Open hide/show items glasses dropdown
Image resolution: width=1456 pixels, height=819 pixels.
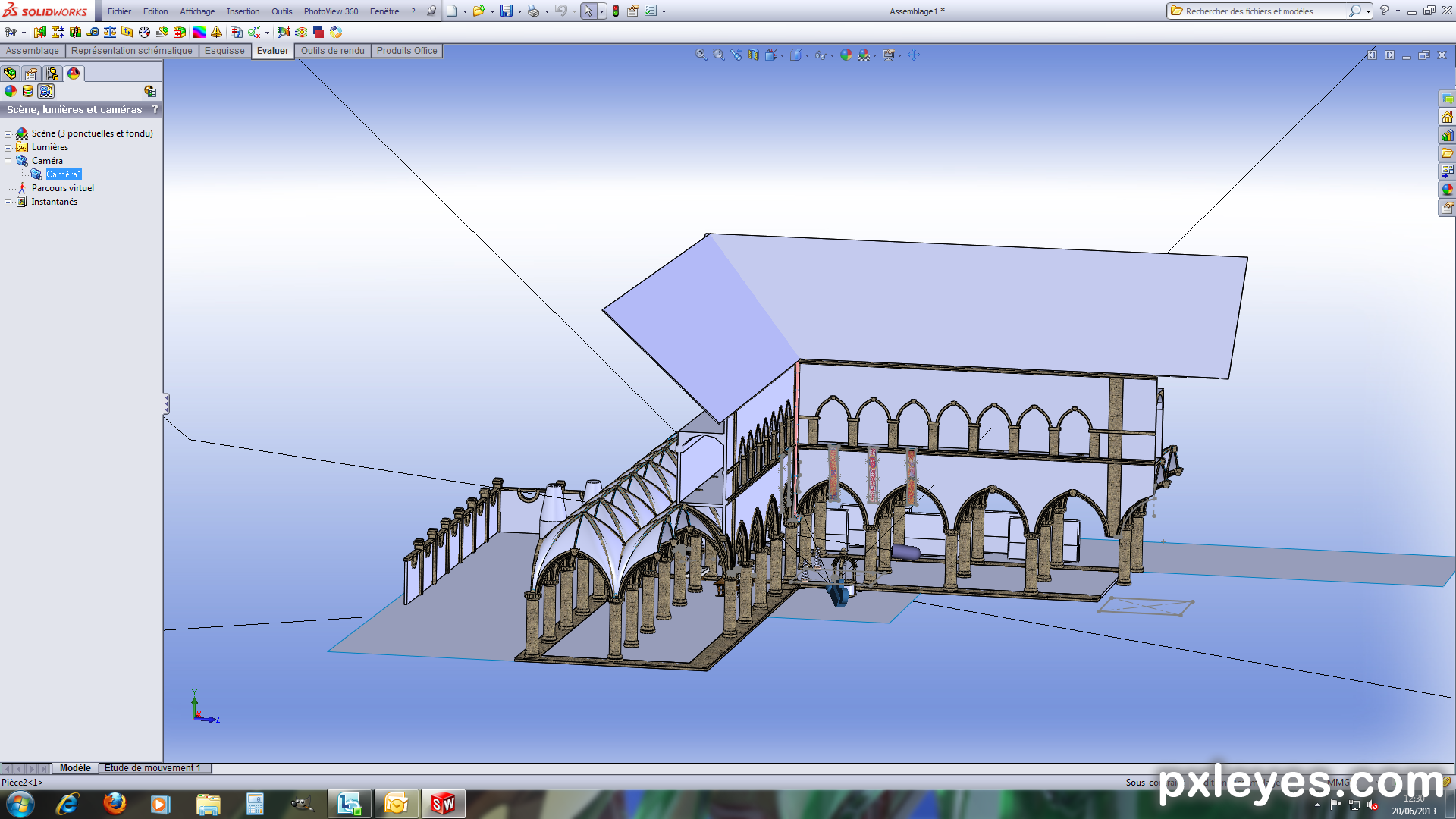[x=832, y=55]
